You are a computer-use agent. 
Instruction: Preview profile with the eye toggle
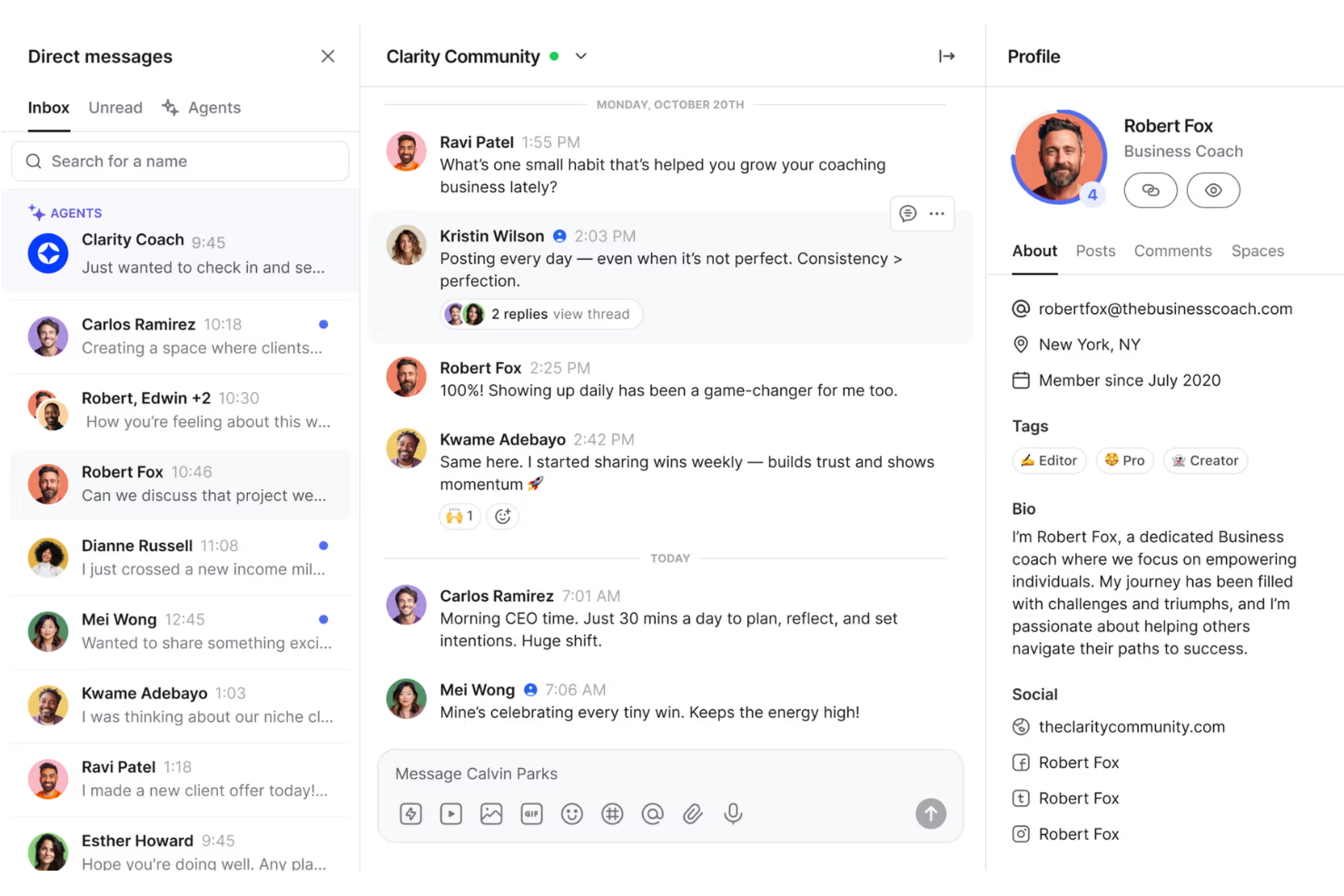(x=1213, y=190)
